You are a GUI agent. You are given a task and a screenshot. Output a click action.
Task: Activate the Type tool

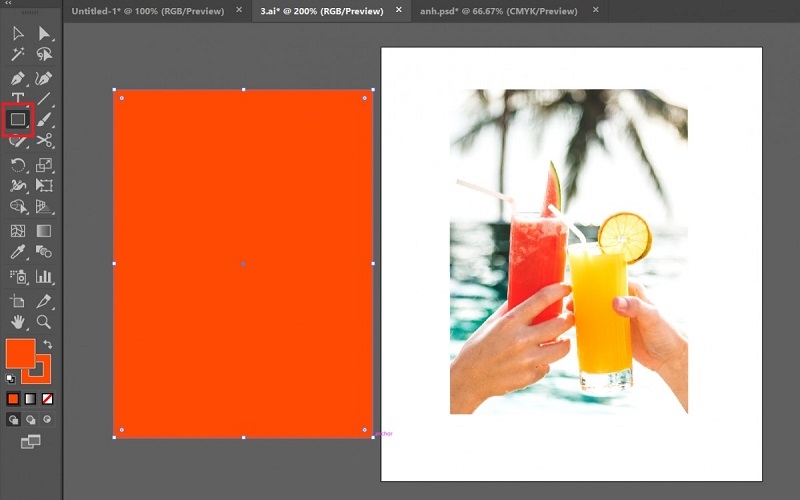(x=18, y=99)
